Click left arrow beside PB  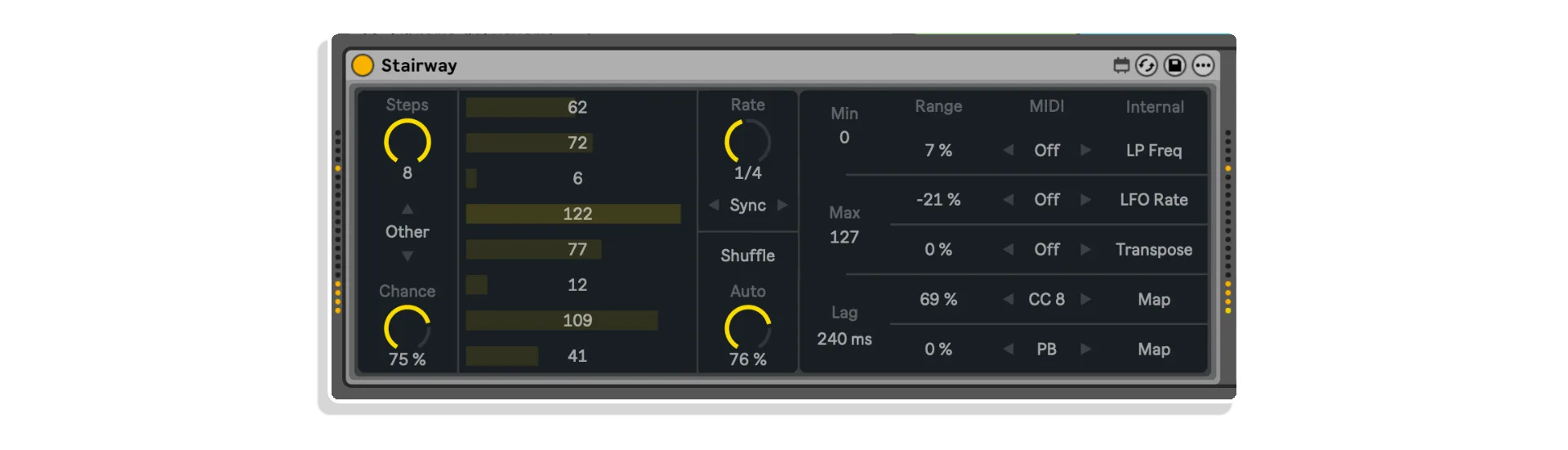coord(1009,350)
